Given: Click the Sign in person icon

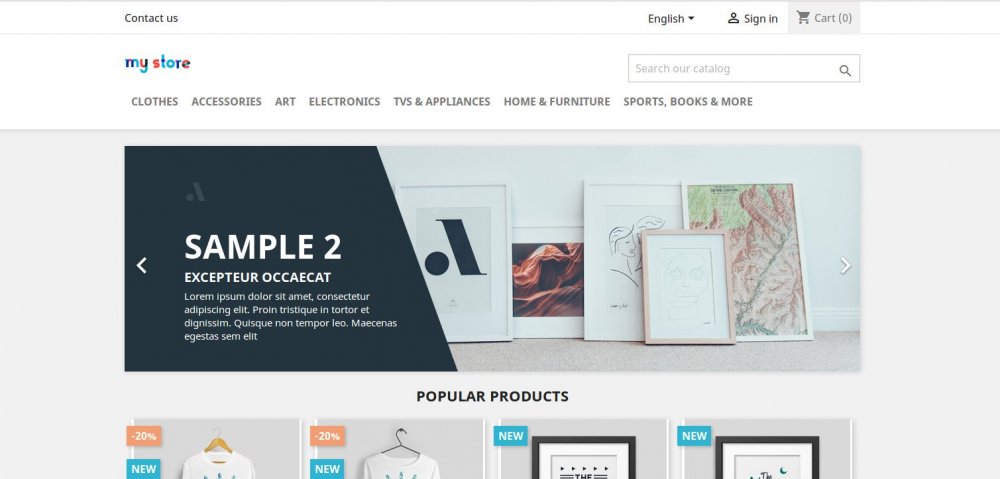Looking at the screenshot, I should coord(733,18).
